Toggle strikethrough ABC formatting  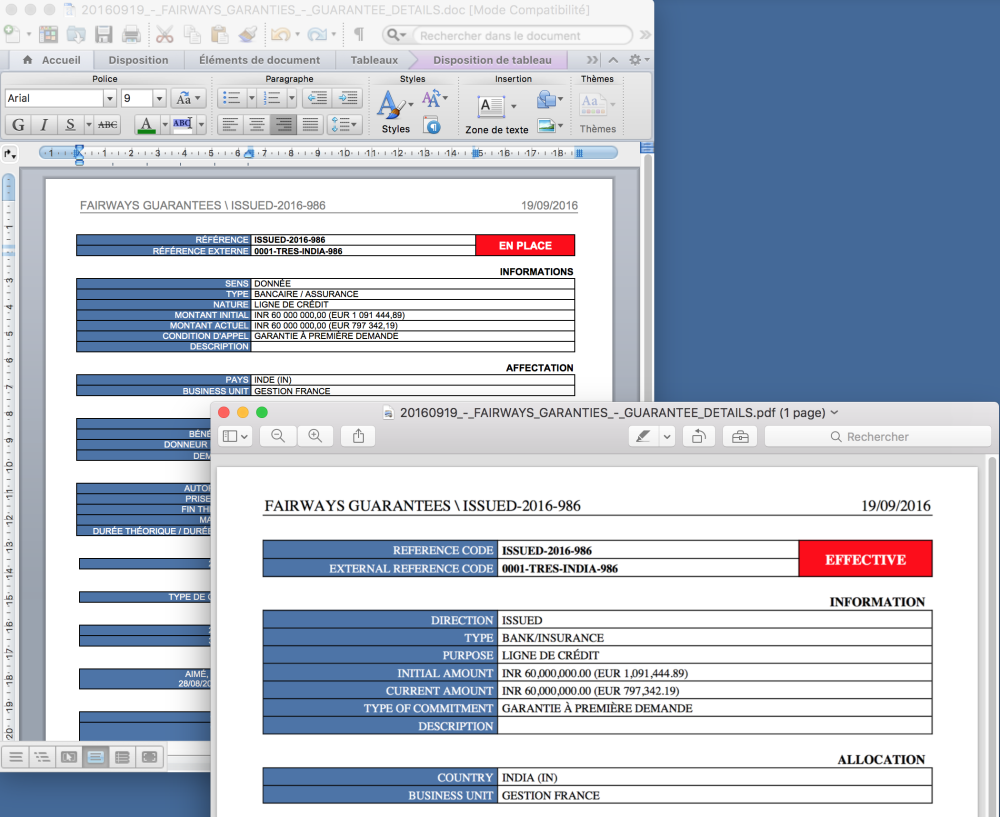point(107,125)
